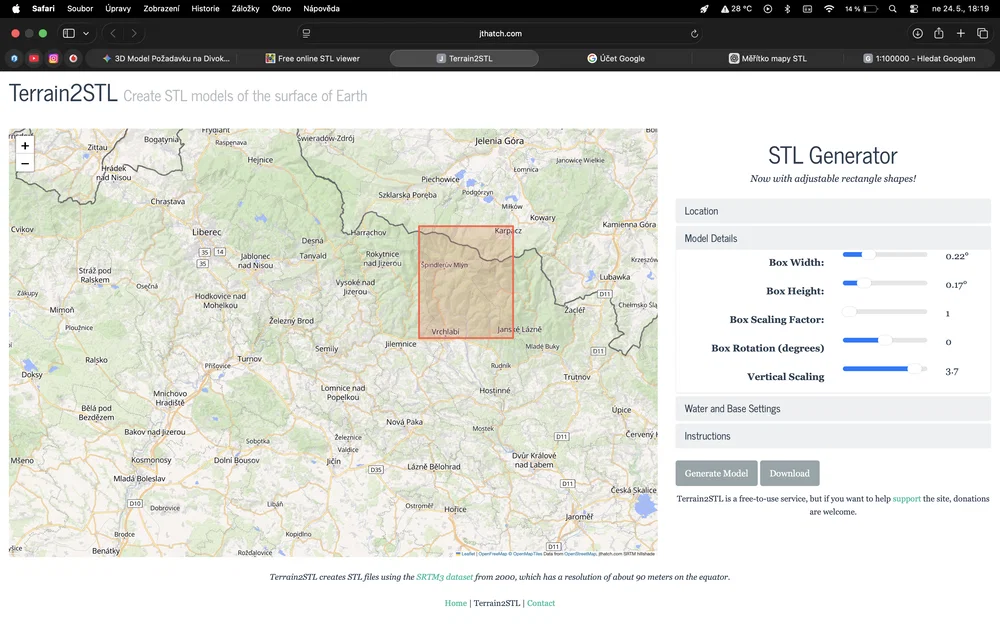Click the Download button
Viewport: 1000px width, 625px height.
pos(790,473)
